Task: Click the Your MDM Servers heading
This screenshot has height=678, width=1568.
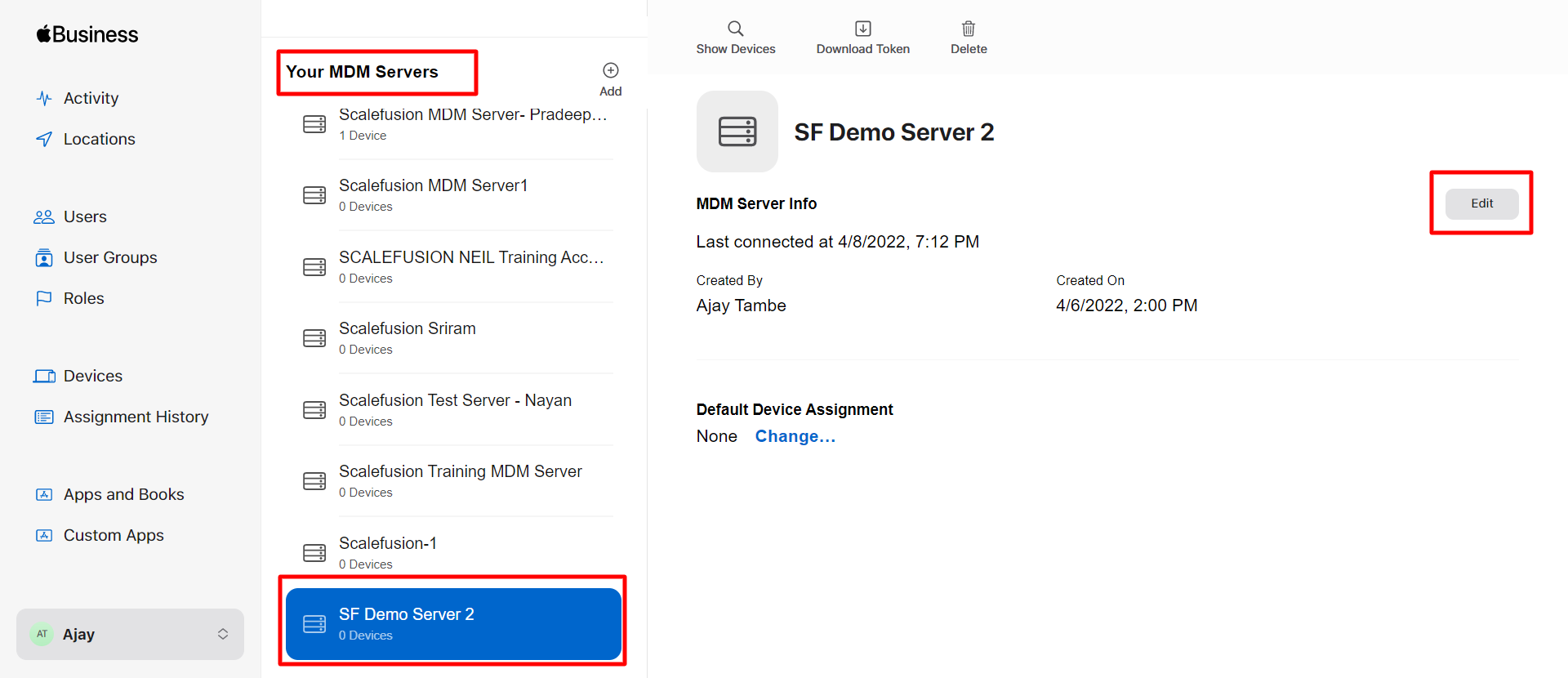Action: coord(362,72)
